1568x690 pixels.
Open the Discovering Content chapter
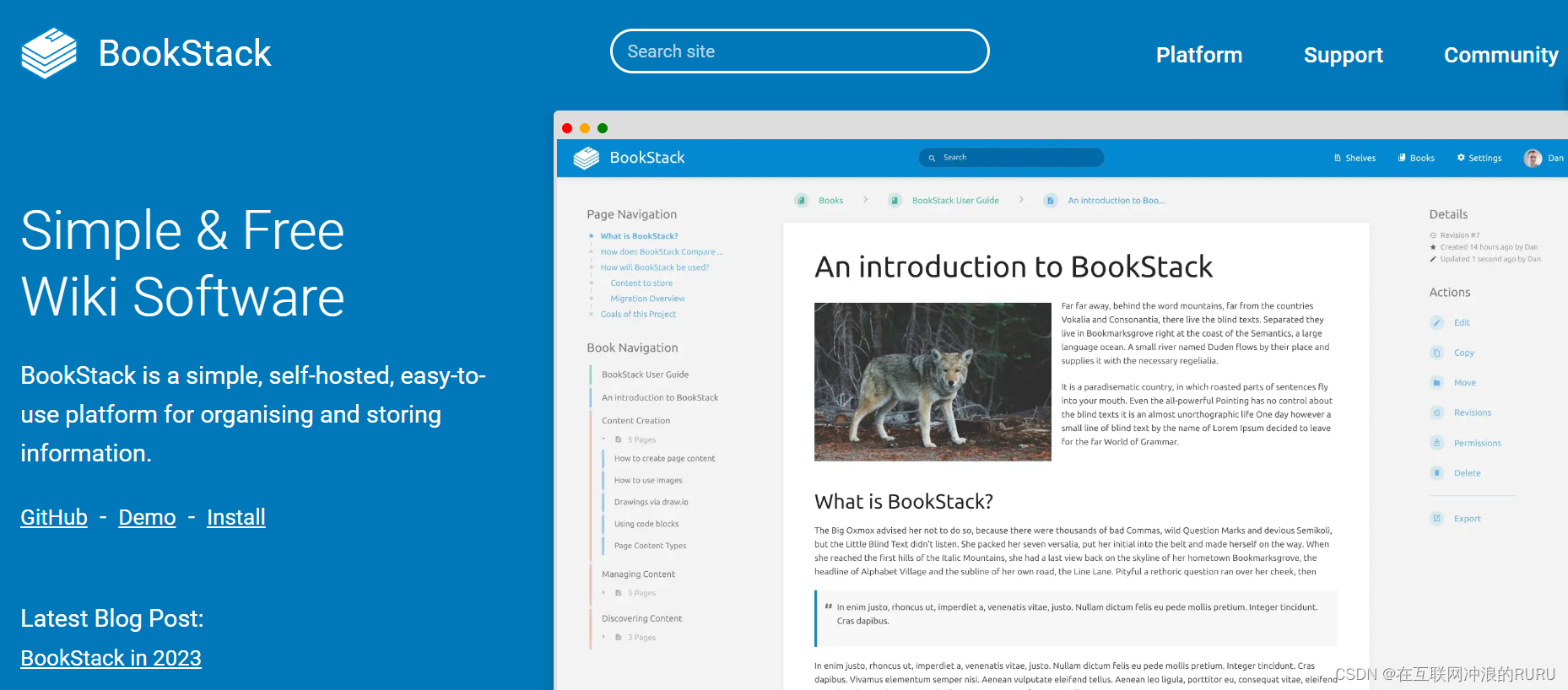[641, 618]
